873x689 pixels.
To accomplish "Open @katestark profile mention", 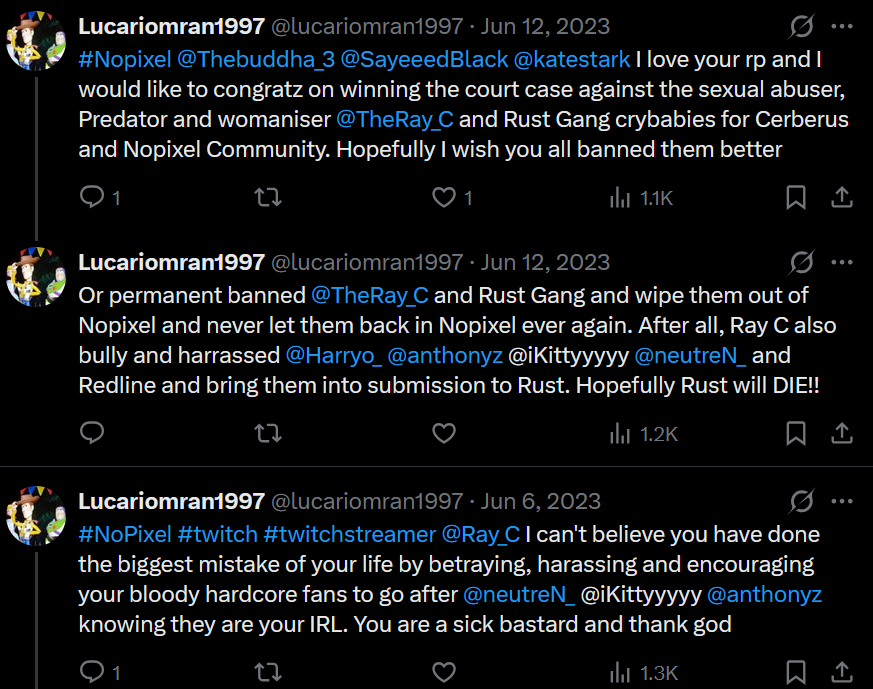I will 571,58.
